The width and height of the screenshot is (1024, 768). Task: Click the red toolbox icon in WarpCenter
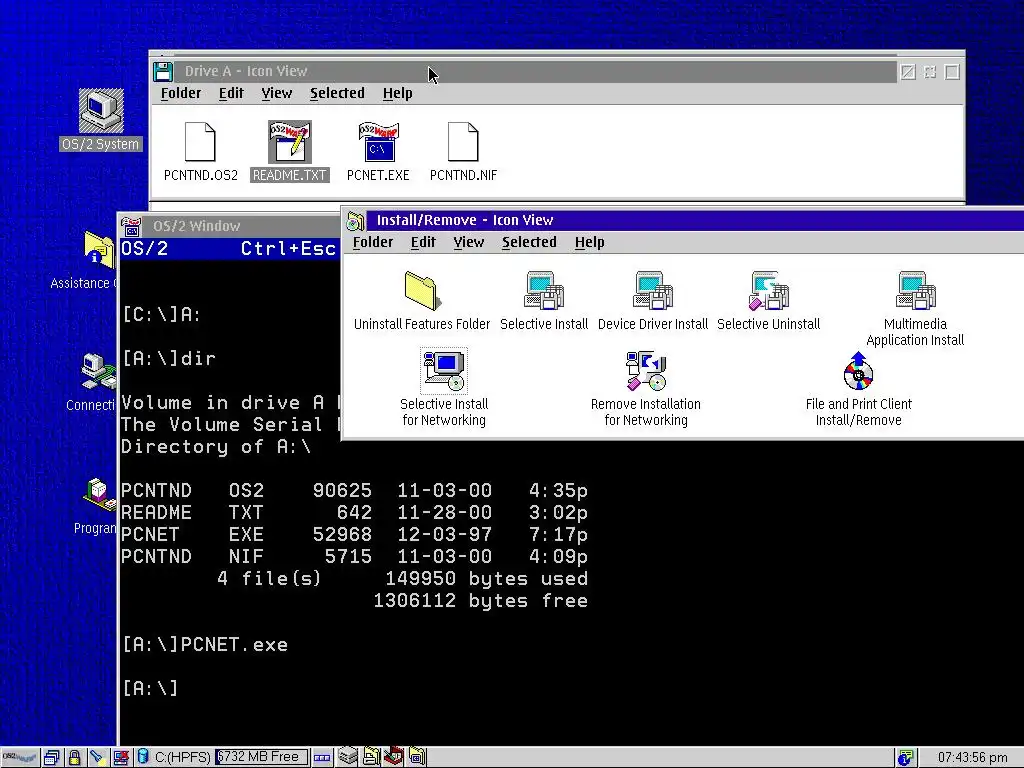(x=393, y=757)
